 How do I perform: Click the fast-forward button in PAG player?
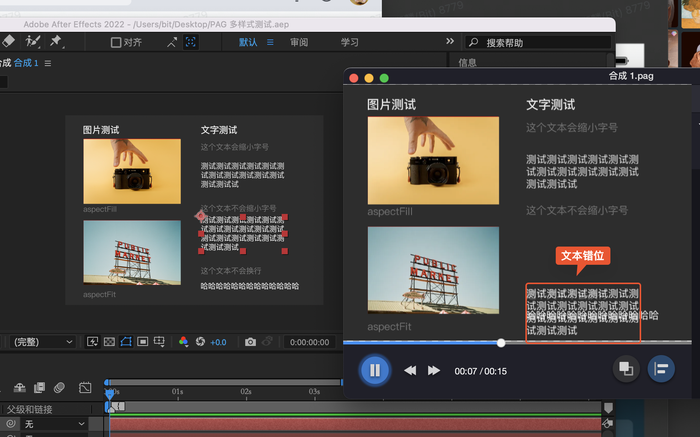434,371
